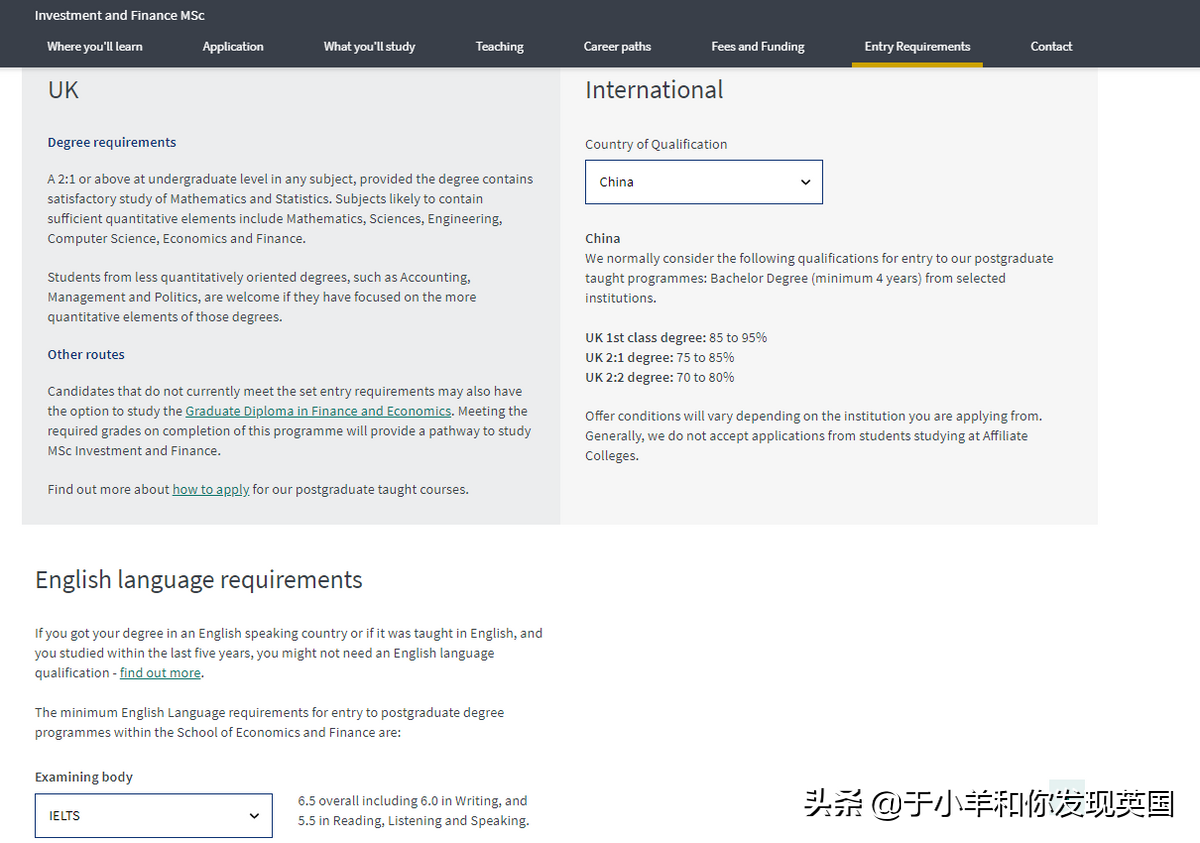This screenshot has height=843, width=1200.
Task: Click the English language requirements heading
Action: point(199,580)
